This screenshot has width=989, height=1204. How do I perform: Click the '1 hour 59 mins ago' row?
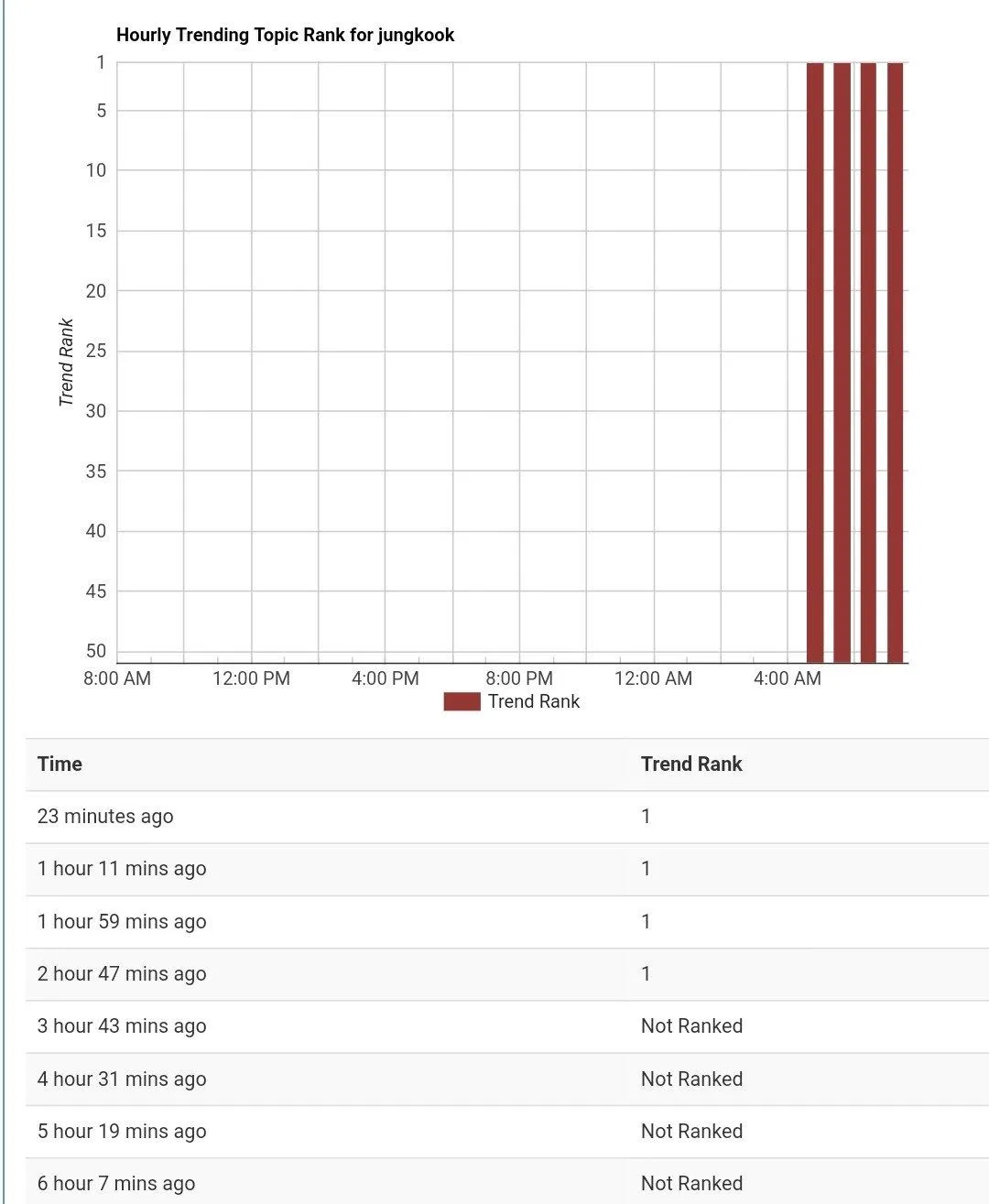pyautogui.click(x=122, y=922)
